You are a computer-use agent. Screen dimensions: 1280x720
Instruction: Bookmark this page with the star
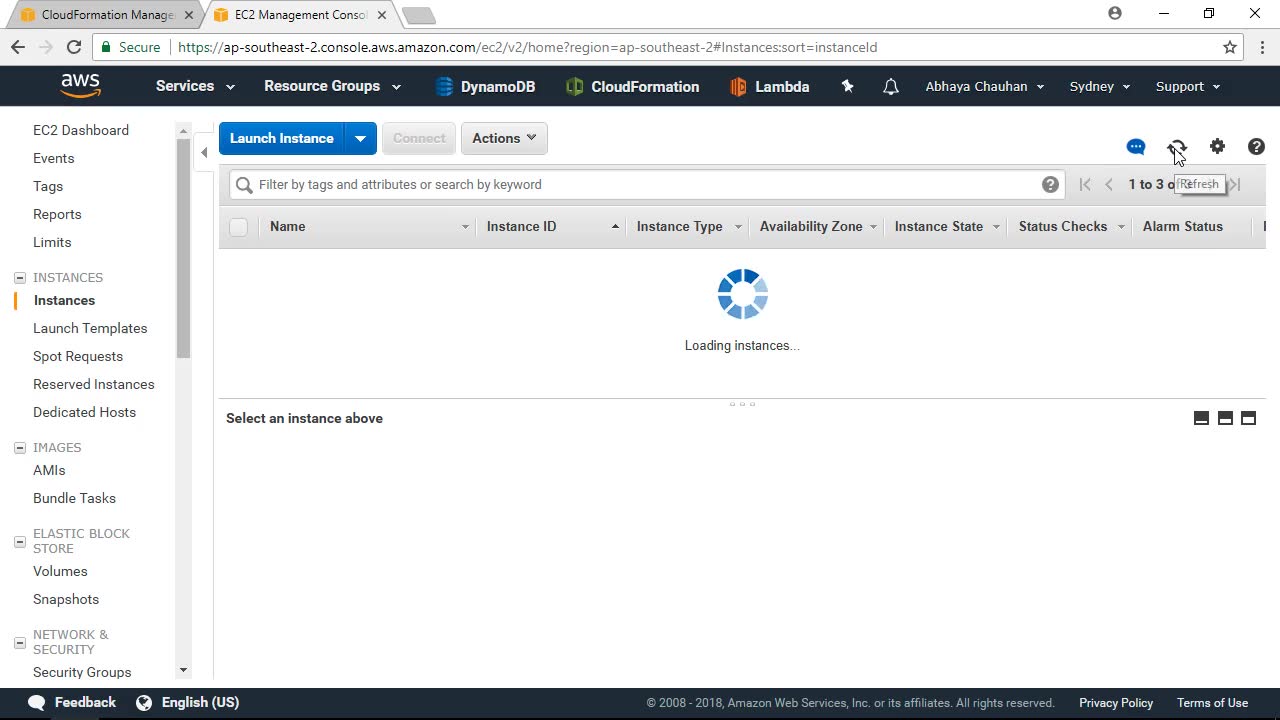(1230, 47)
